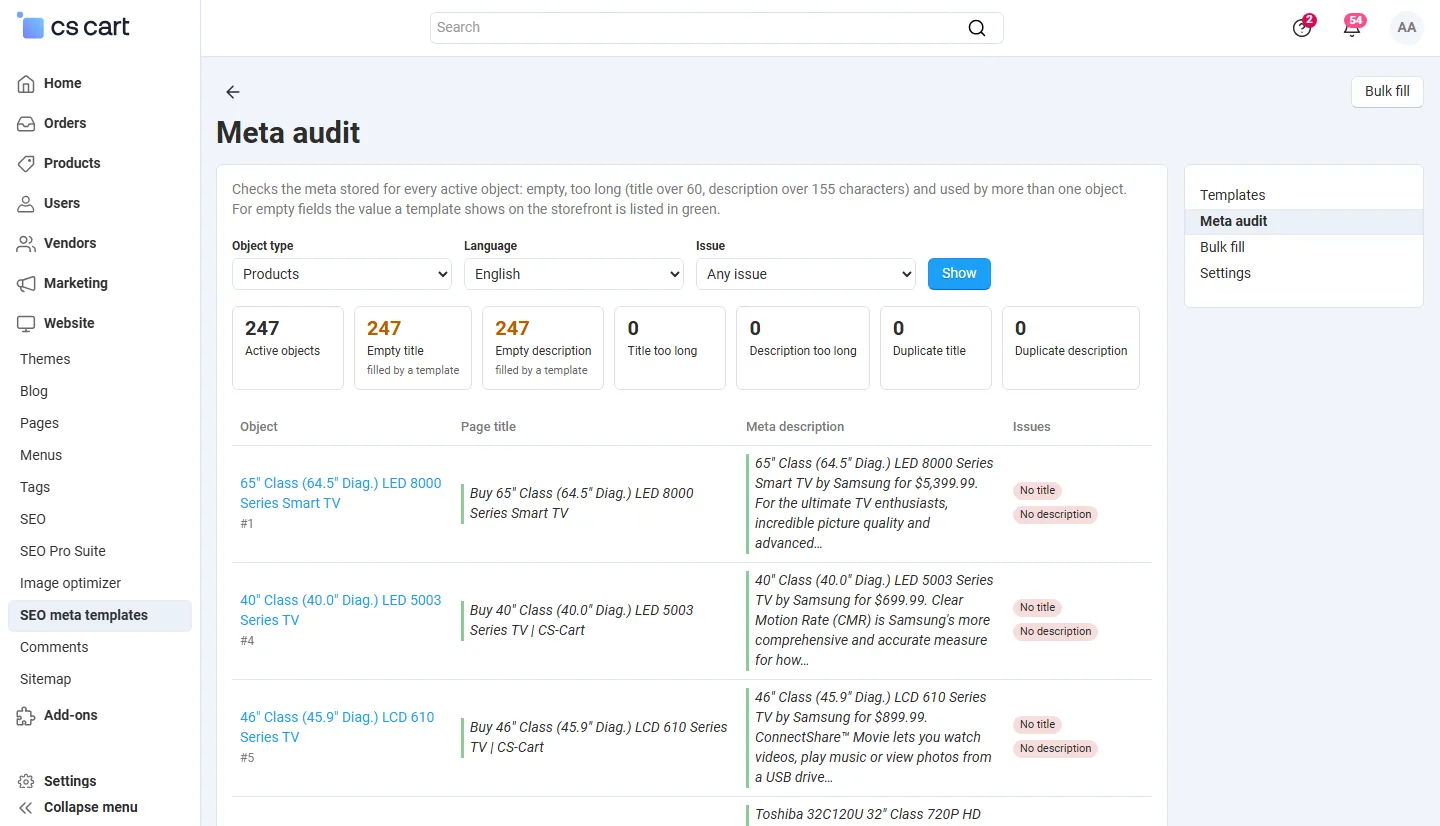Open Blog in the Website menu

click(34, 391)
